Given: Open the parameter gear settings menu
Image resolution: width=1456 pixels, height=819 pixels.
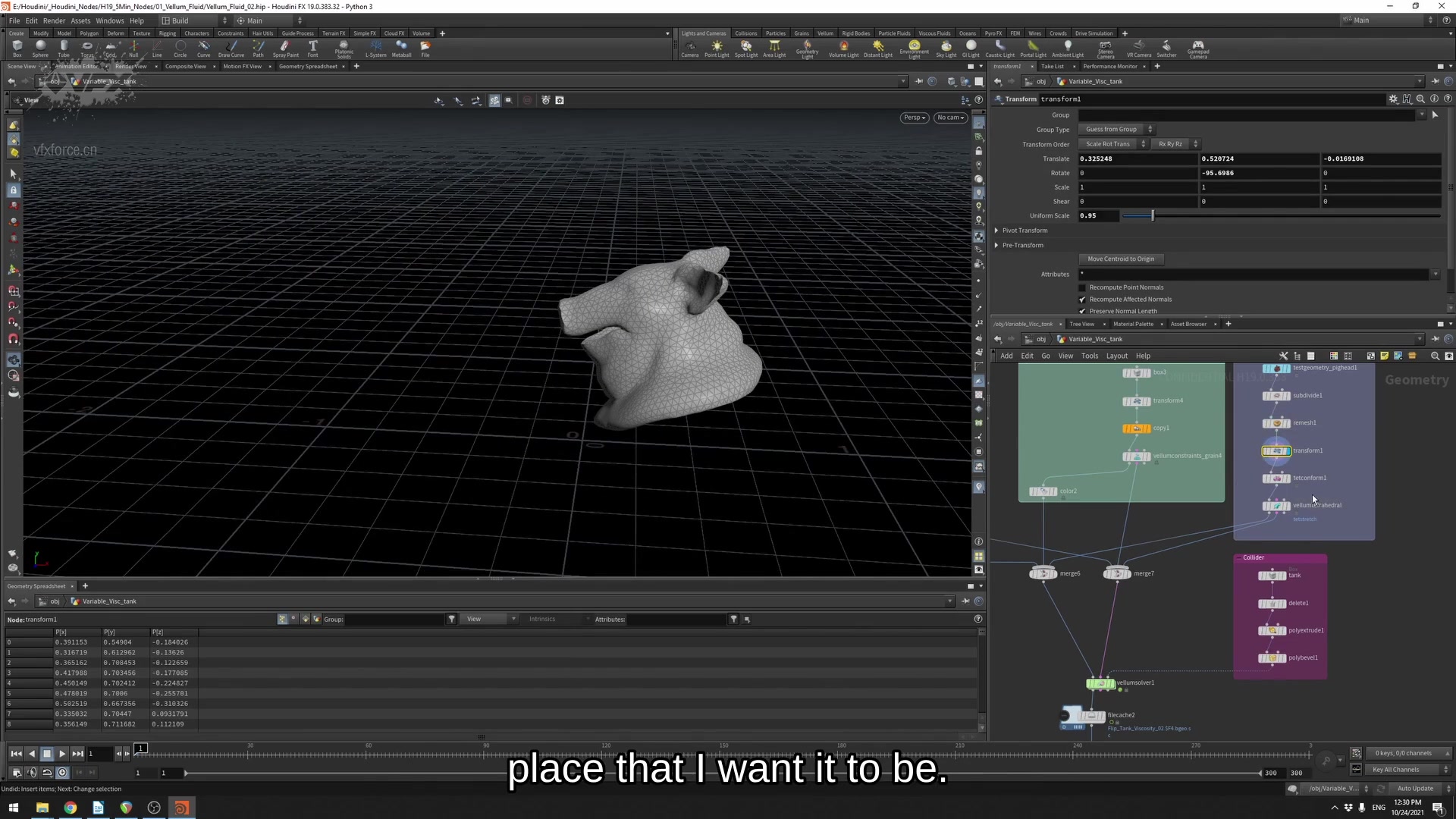Looking at the screenshot, I should 1393,99.
